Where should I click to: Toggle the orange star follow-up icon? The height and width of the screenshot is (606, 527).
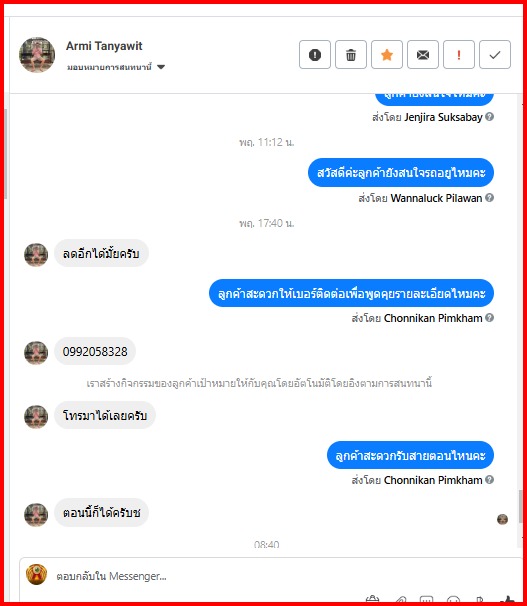tap(387, 54)
